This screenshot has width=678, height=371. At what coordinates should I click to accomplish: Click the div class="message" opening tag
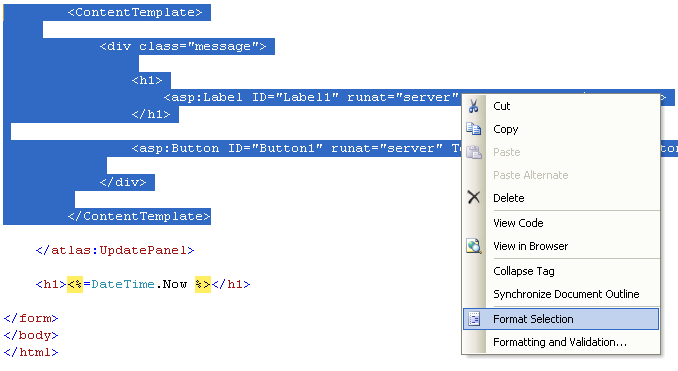click(x=183, y=46)
